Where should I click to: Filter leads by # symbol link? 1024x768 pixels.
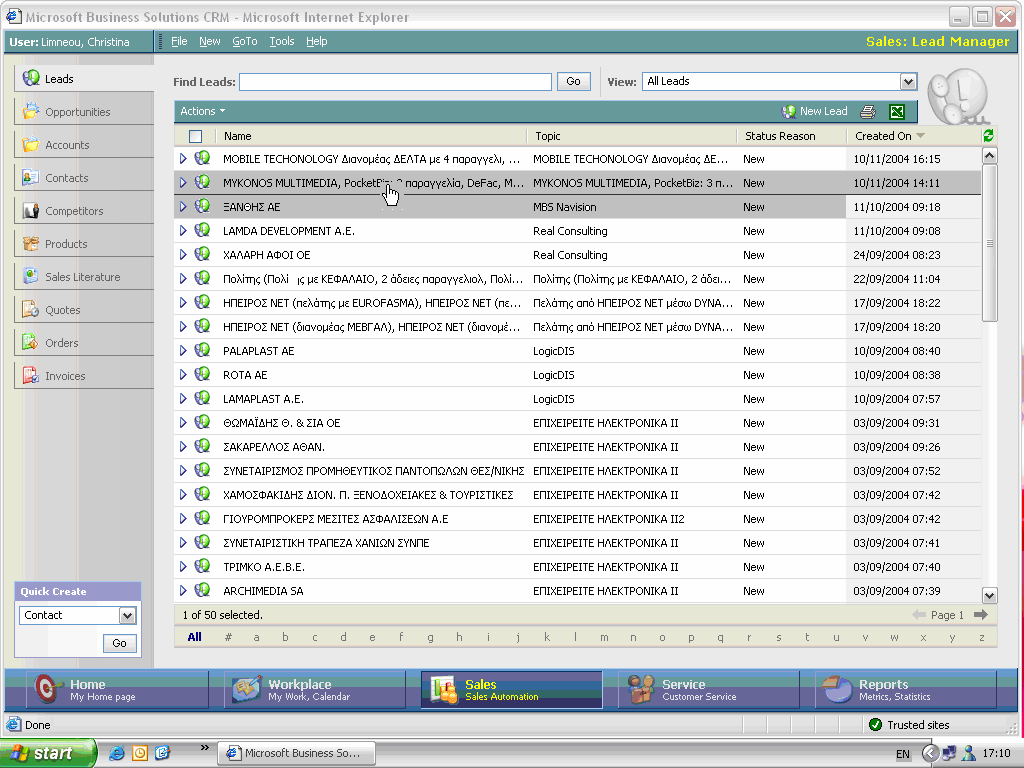pyautogui.click(x=228, y=637)
